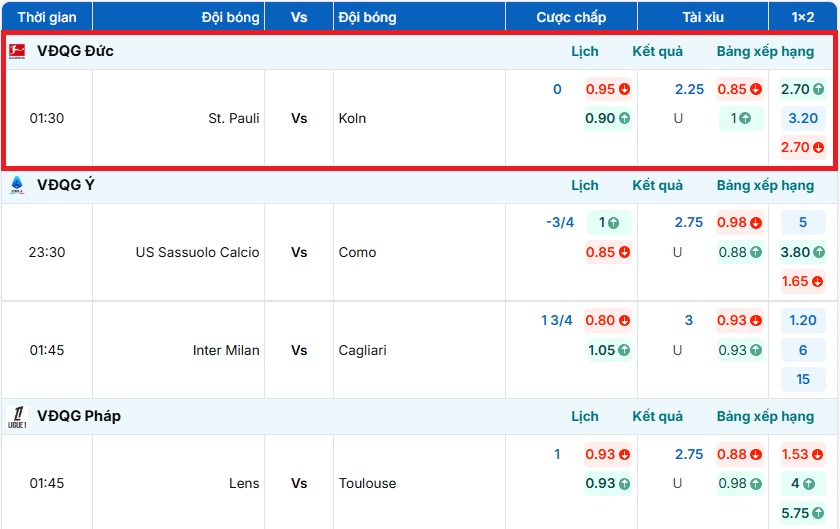Open the Lịch link for VĐQG Đức
Image resolution: width=840 pixels, height=529 pixels.
click(585, 51)
